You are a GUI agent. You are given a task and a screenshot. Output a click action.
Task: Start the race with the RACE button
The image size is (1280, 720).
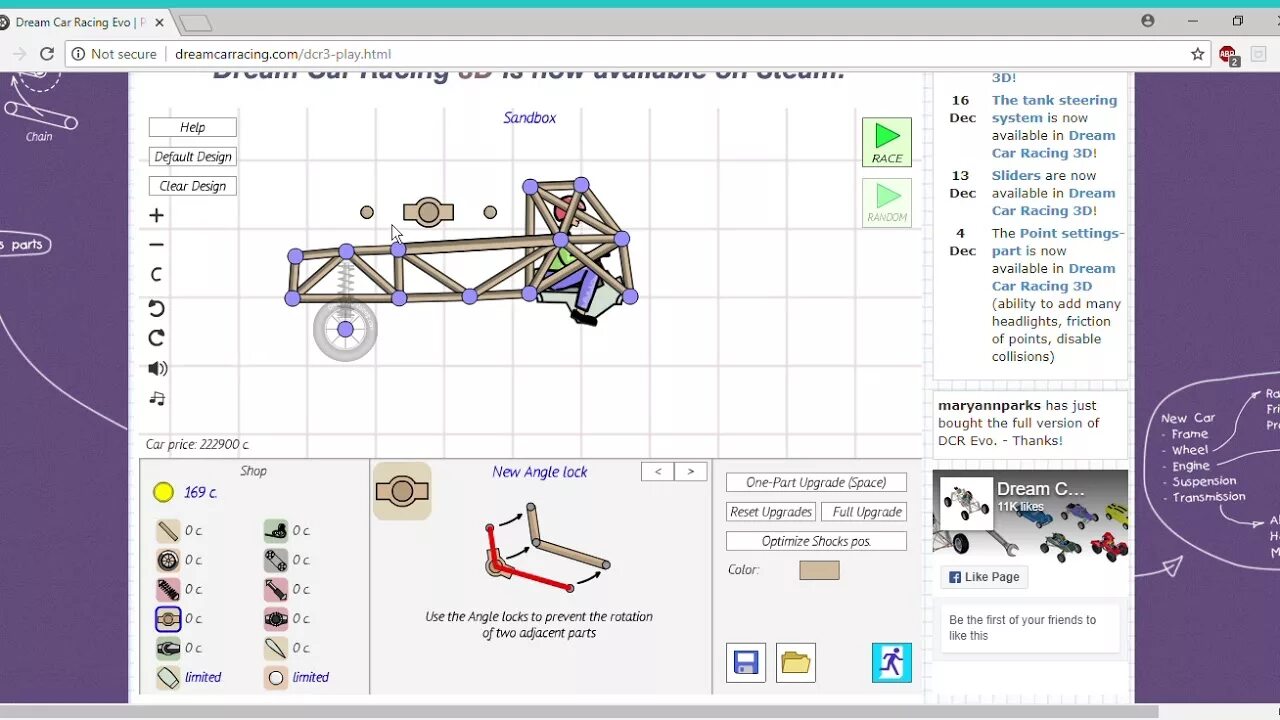(887, 142)
